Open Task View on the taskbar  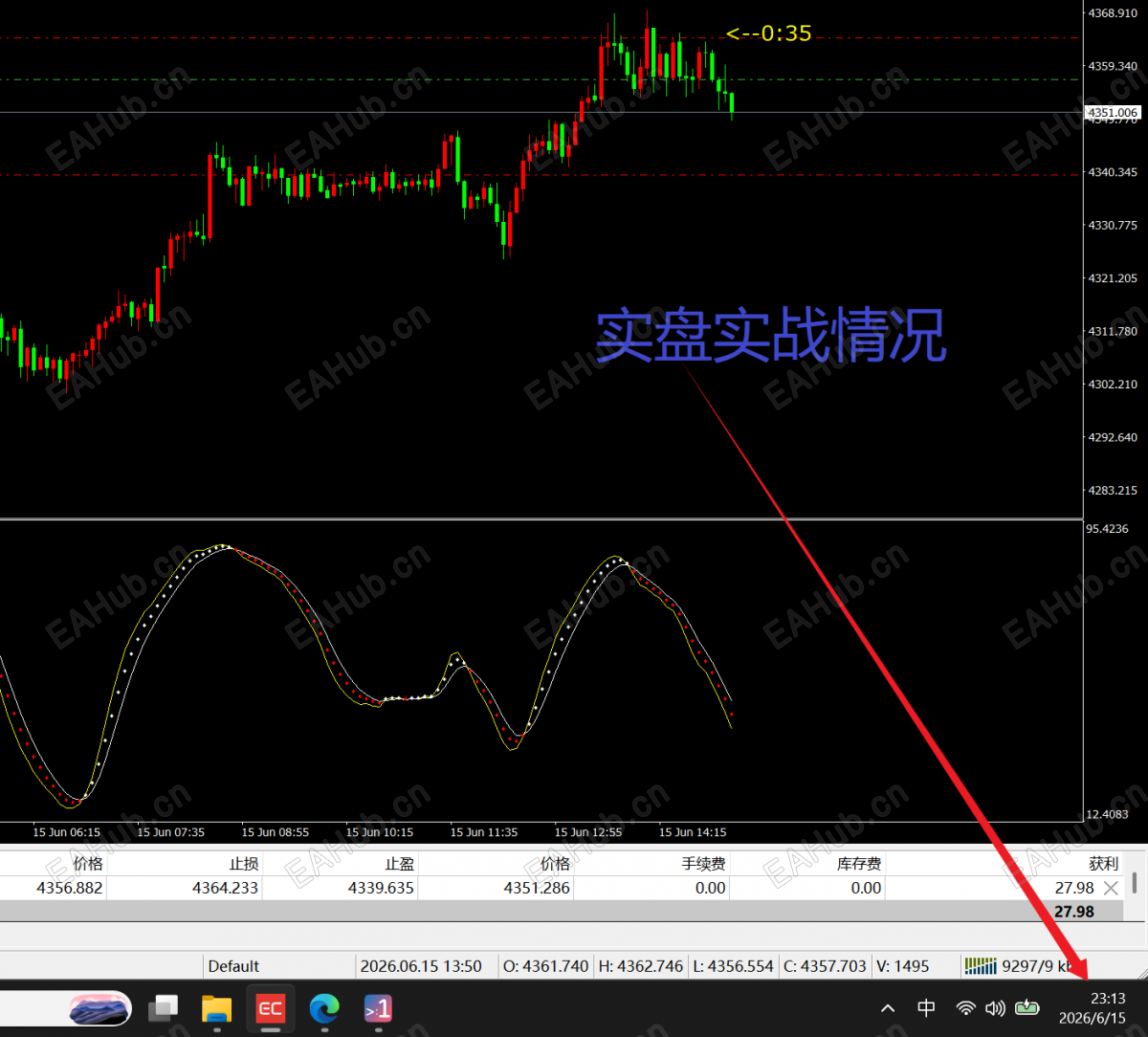[165, 1007]
